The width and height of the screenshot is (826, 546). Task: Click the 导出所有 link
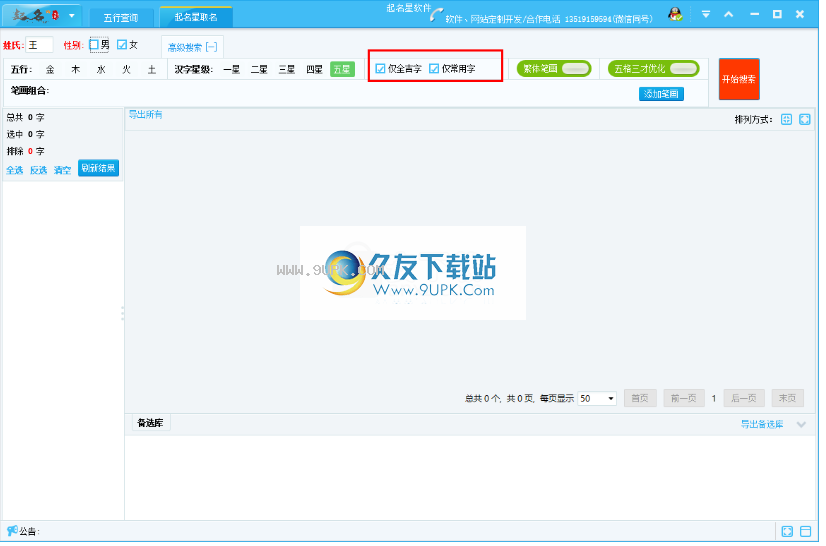pos(146,115)
